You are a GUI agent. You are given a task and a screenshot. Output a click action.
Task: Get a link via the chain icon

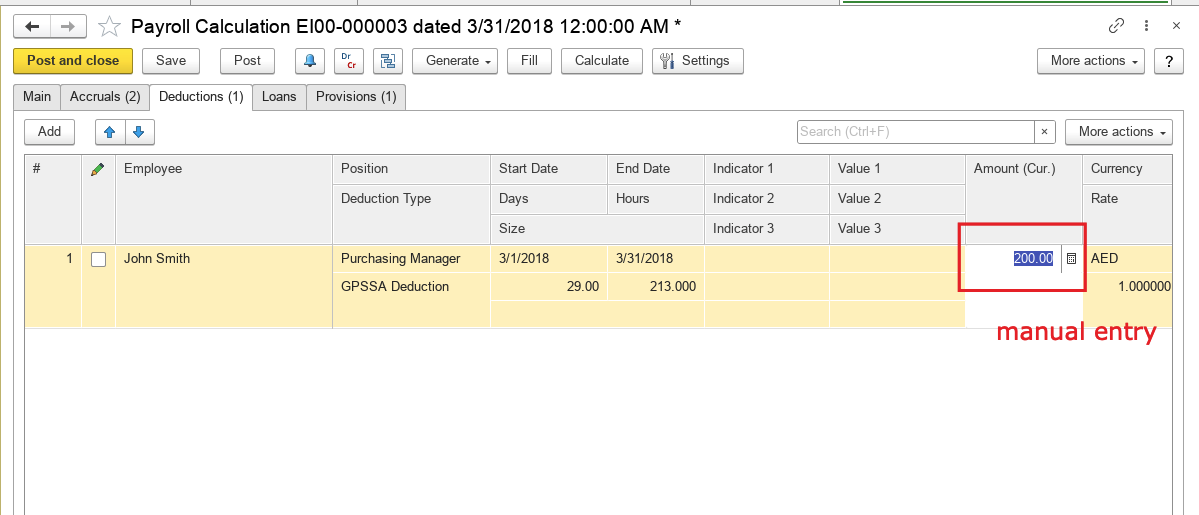click(x=1116, y=26)
